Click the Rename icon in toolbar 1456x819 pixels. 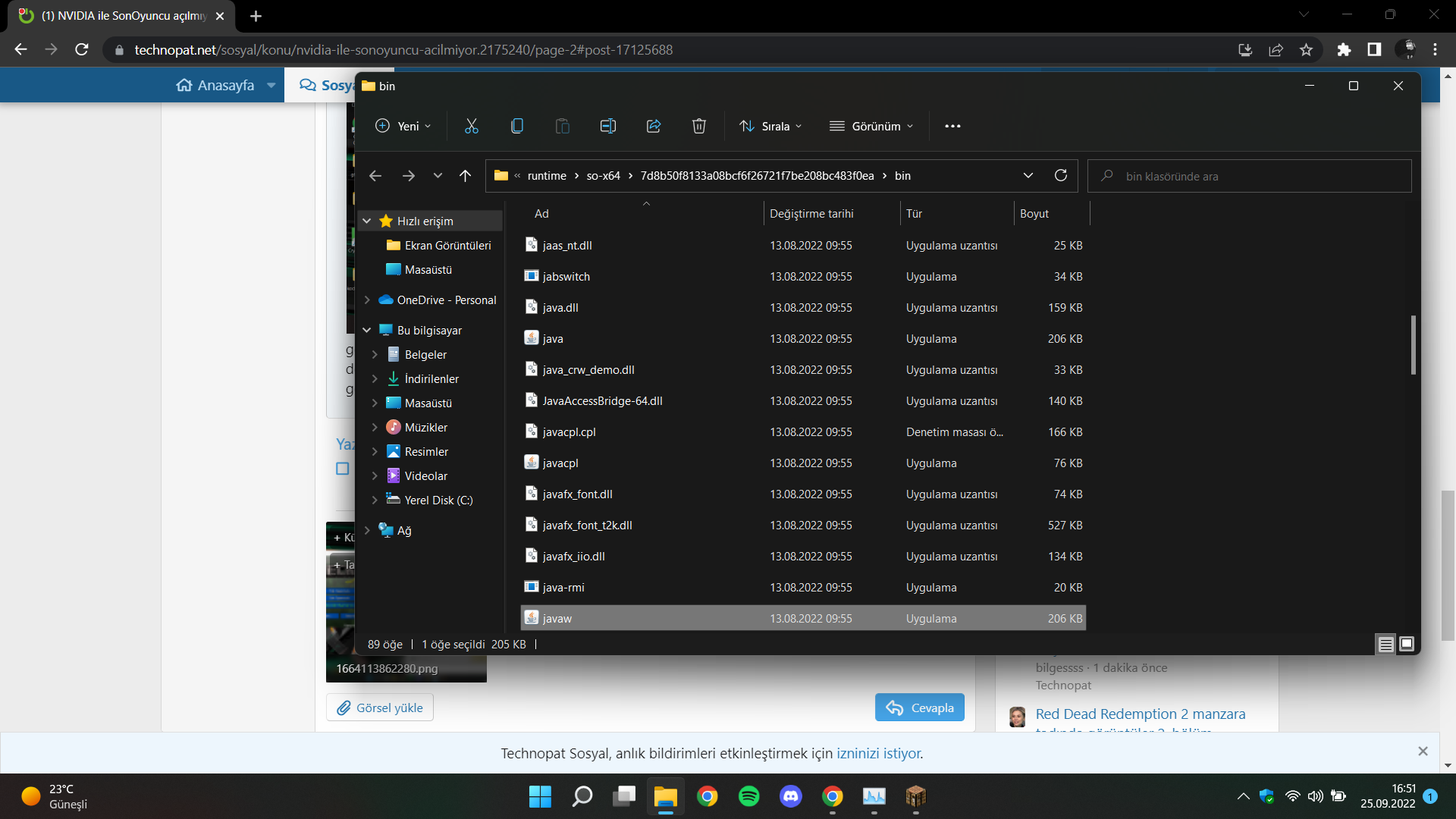point(607,126)
